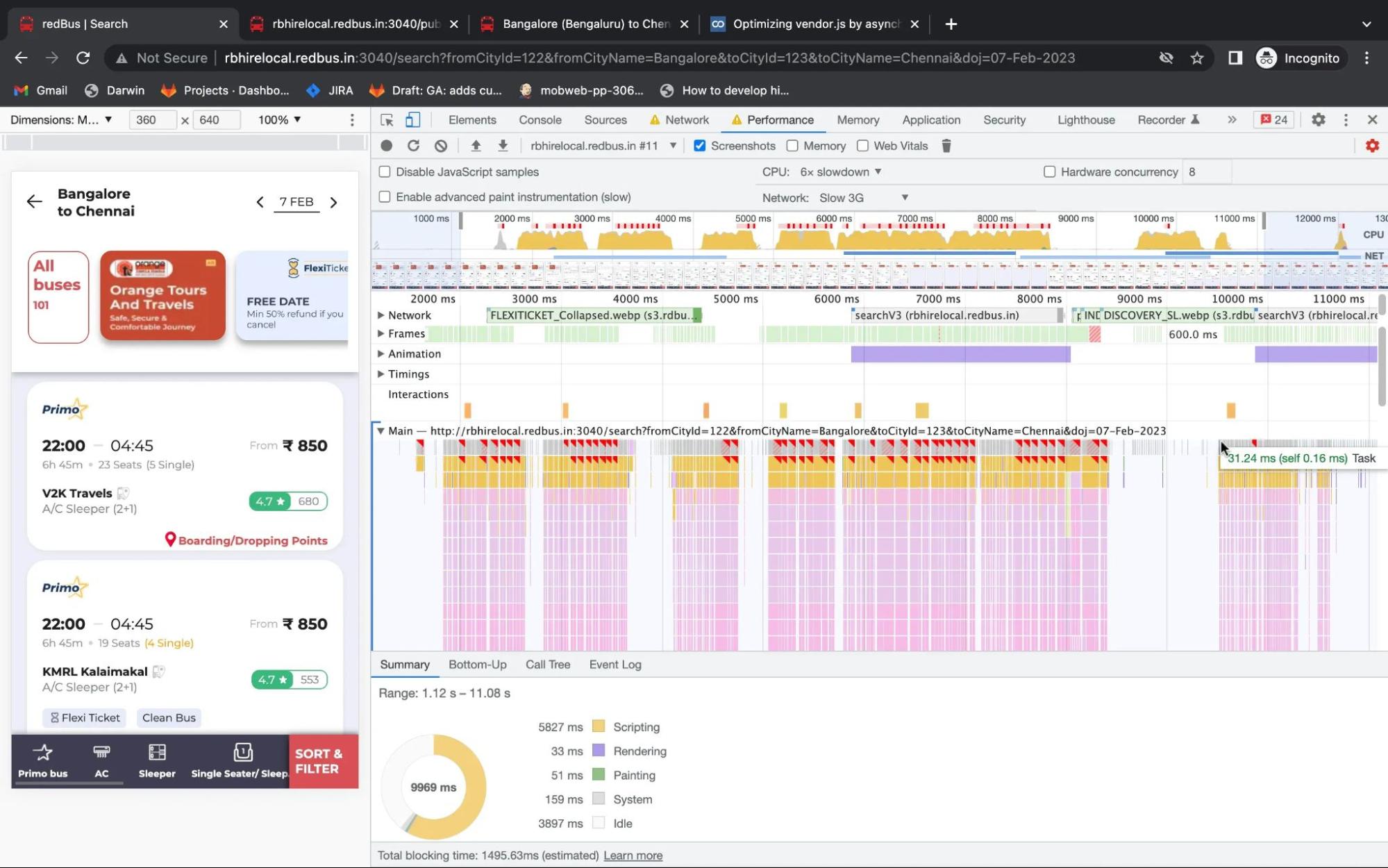
Task: Enable Disable JavaScript samples checkbox
Action: [385, 171]
